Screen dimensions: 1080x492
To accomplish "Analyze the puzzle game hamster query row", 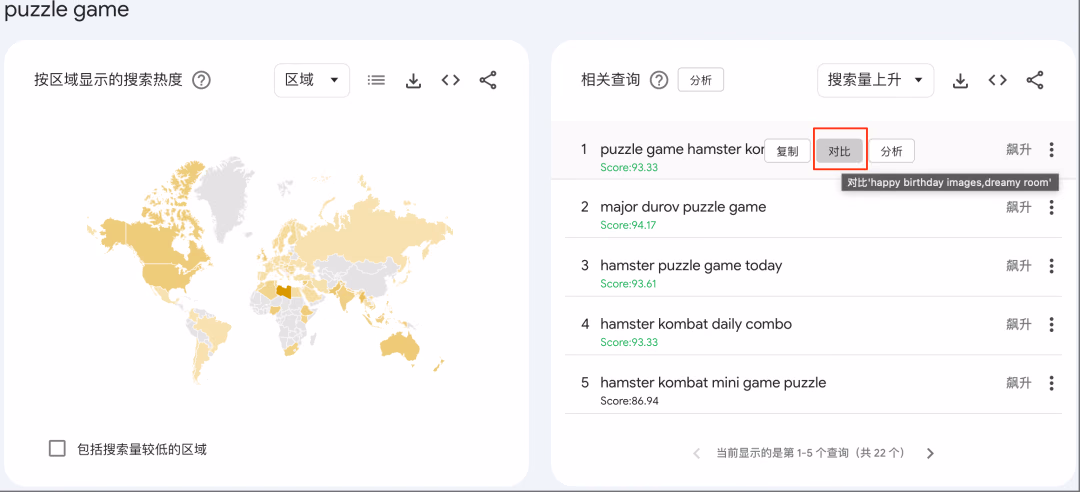I will click(x=891, y=152).
